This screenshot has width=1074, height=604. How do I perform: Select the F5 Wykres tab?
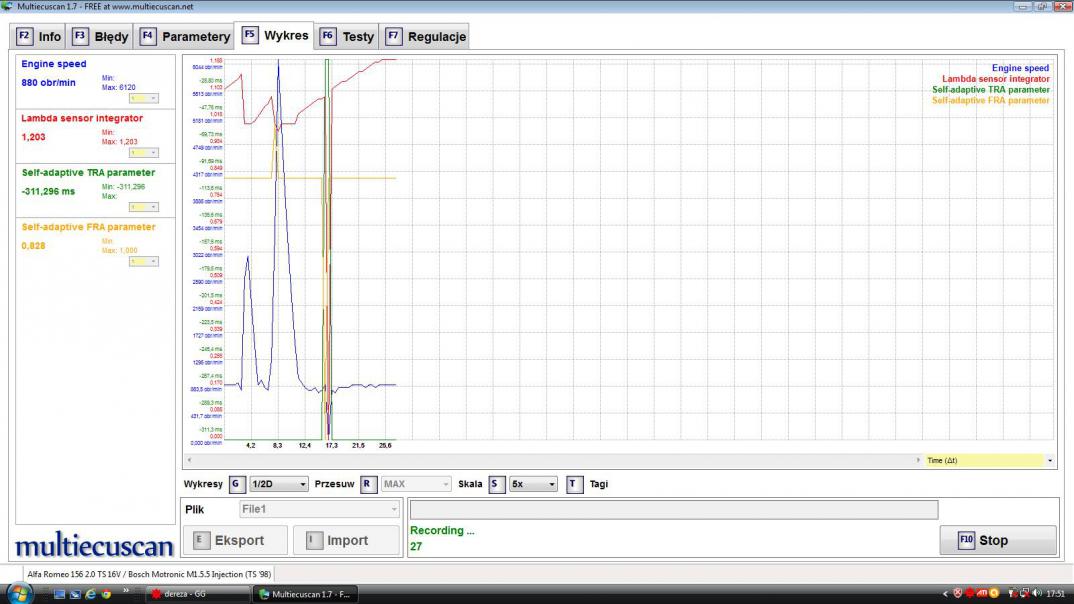tap(275, 35)
